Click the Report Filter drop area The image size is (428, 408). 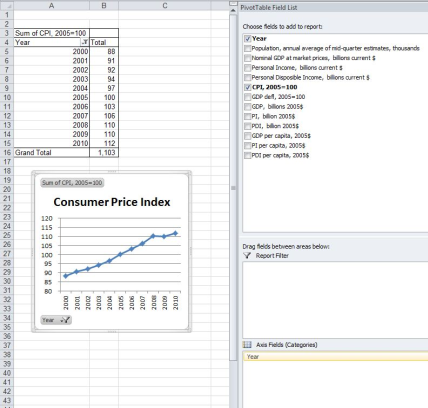(335, 300)
